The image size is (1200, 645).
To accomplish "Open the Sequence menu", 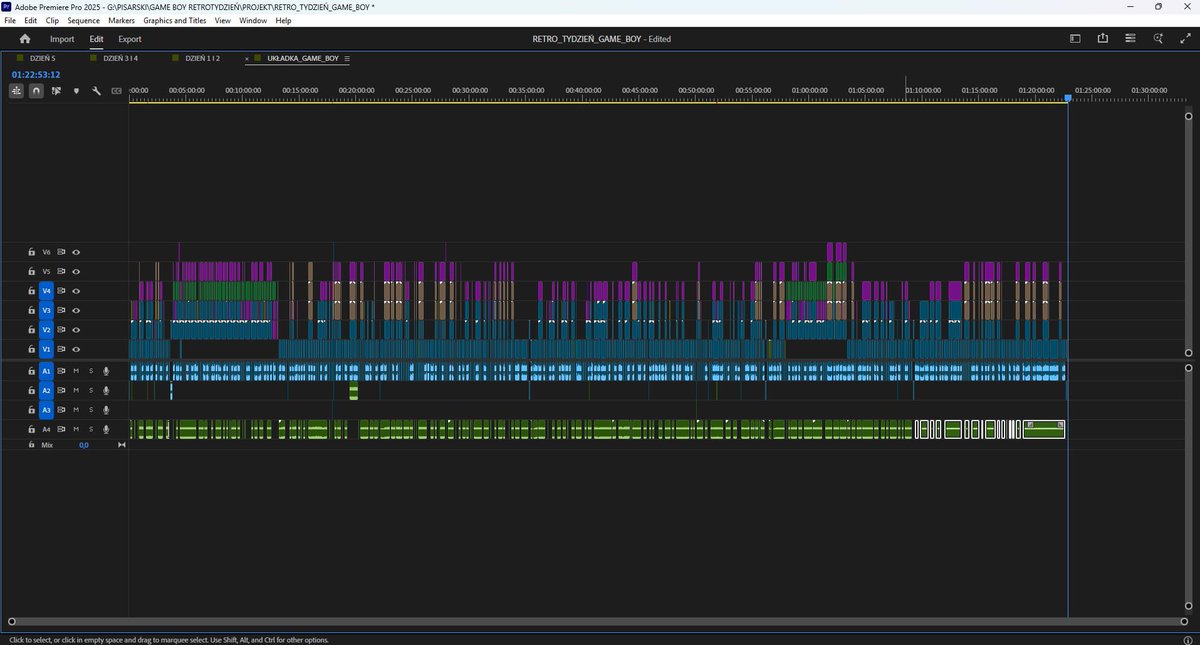I will [84, 20].
